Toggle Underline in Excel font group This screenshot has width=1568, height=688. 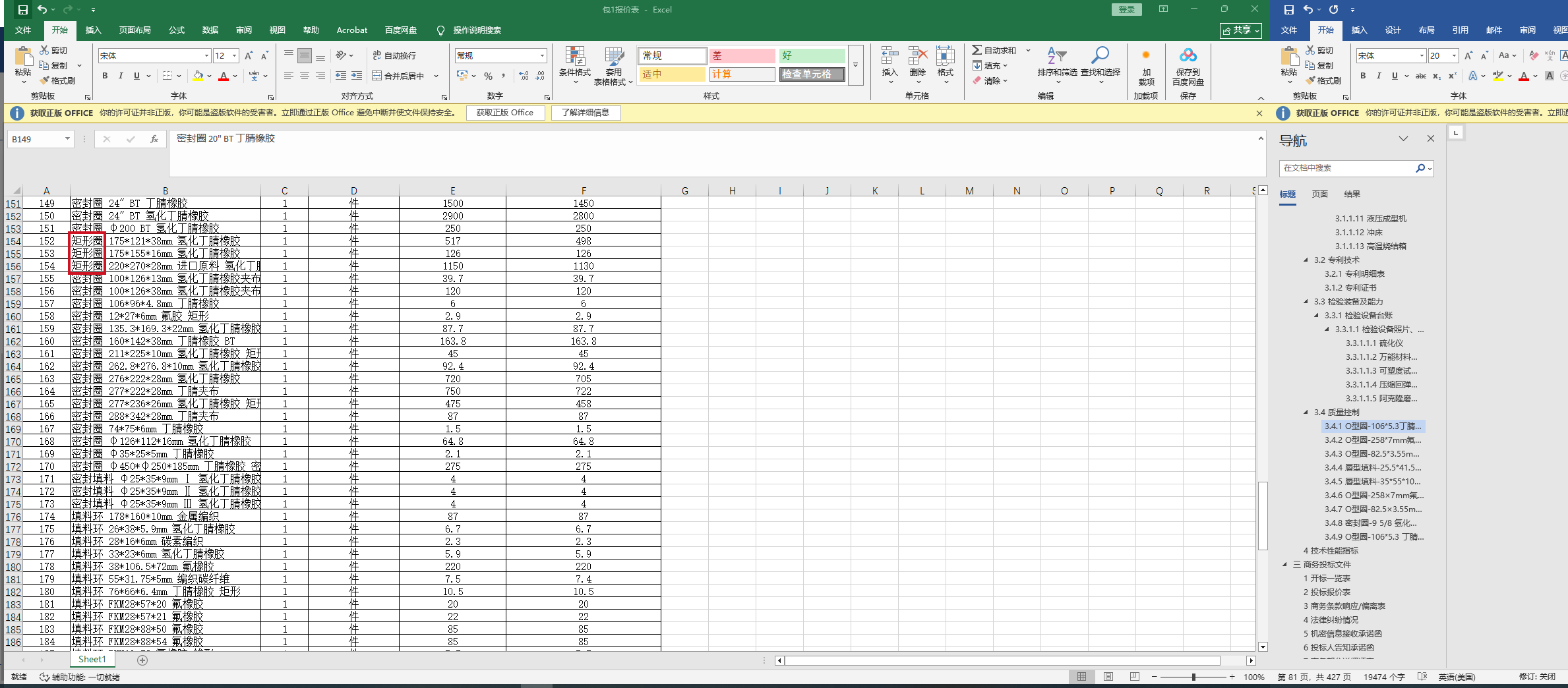point(136,76)
